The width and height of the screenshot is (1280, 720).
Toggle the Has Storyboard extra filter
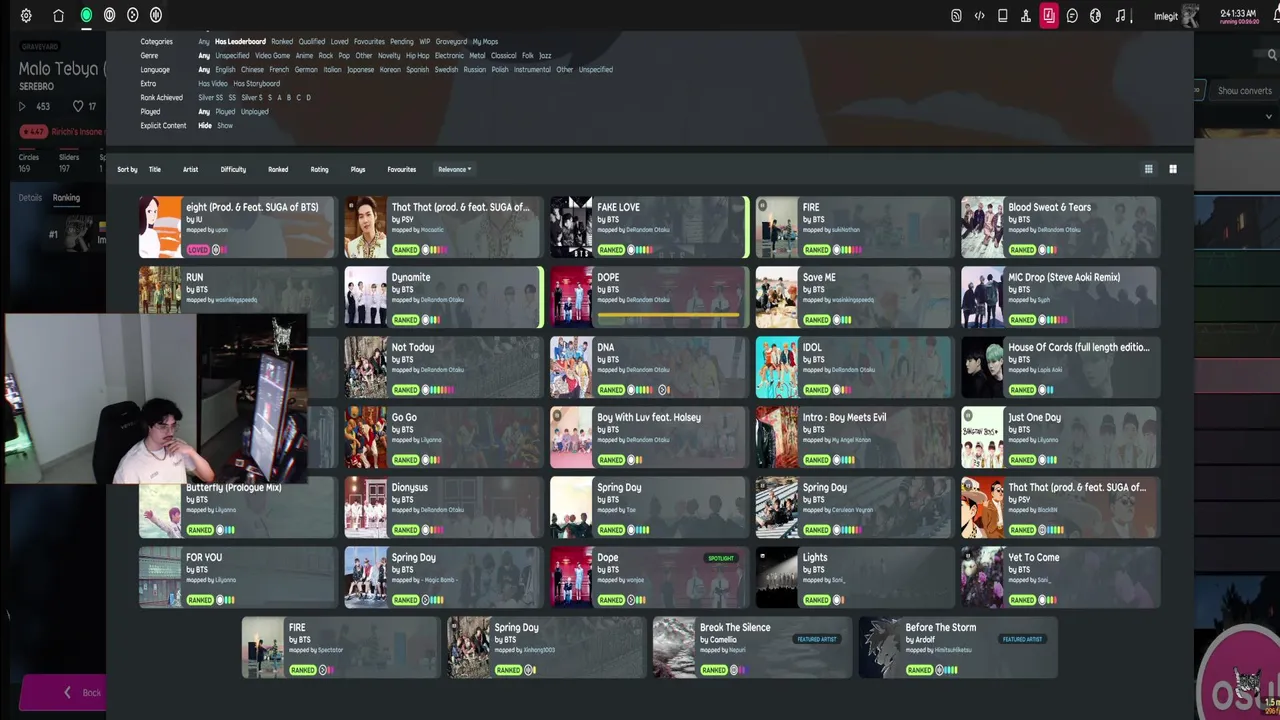point(257,84)
